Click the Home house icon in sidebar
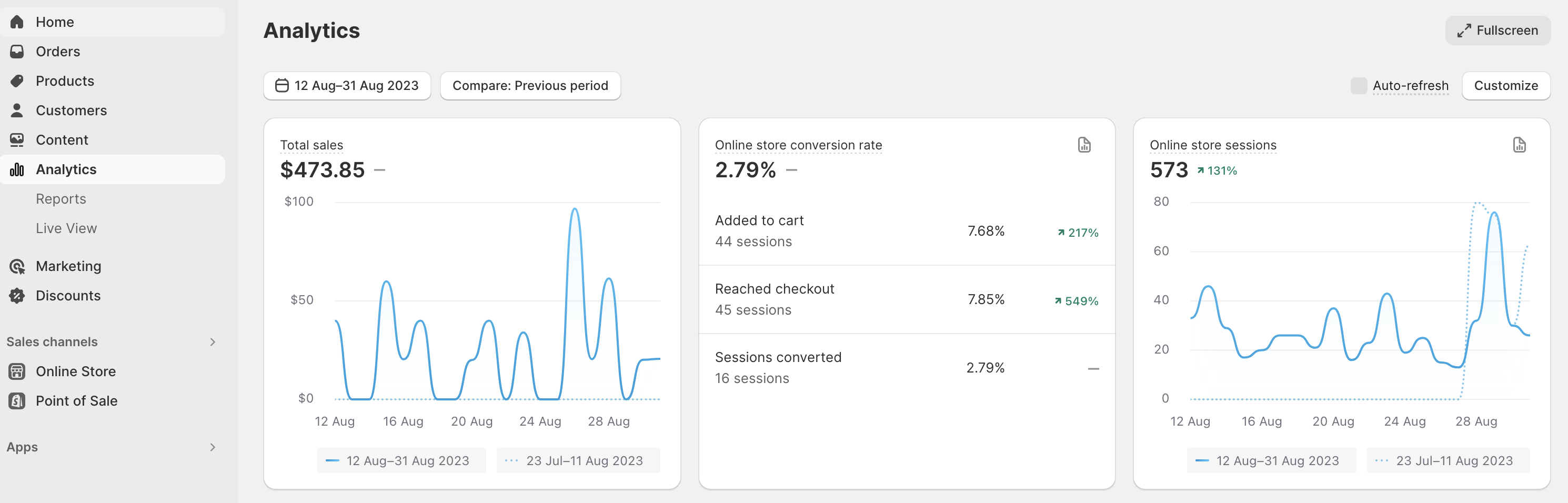Viewport: 1568px width, 503px height. (17, 22)
